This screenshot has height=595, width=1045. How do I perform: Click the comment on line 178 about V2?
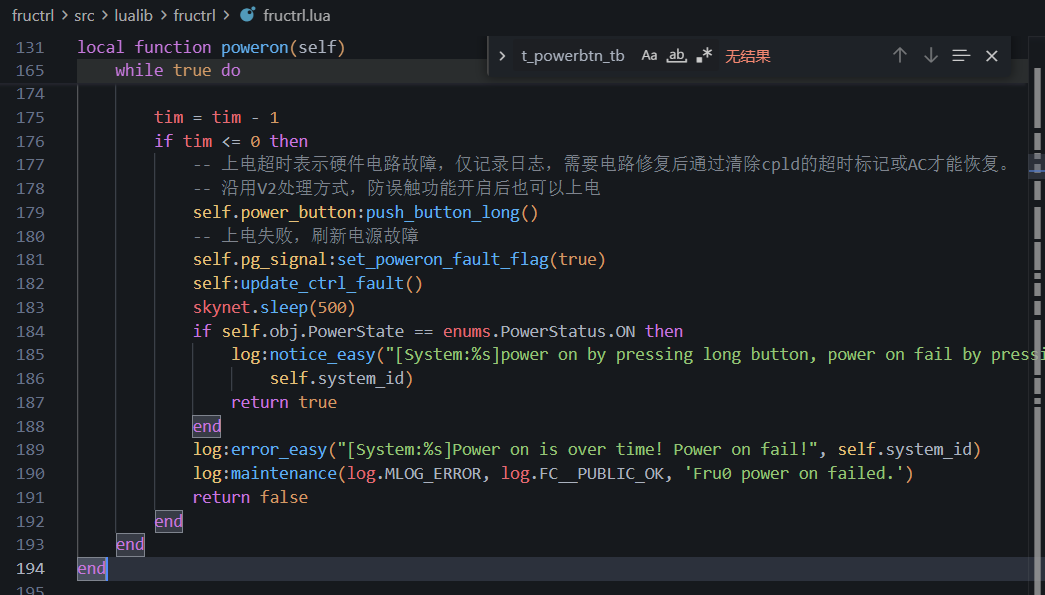(x=397, y=189)
